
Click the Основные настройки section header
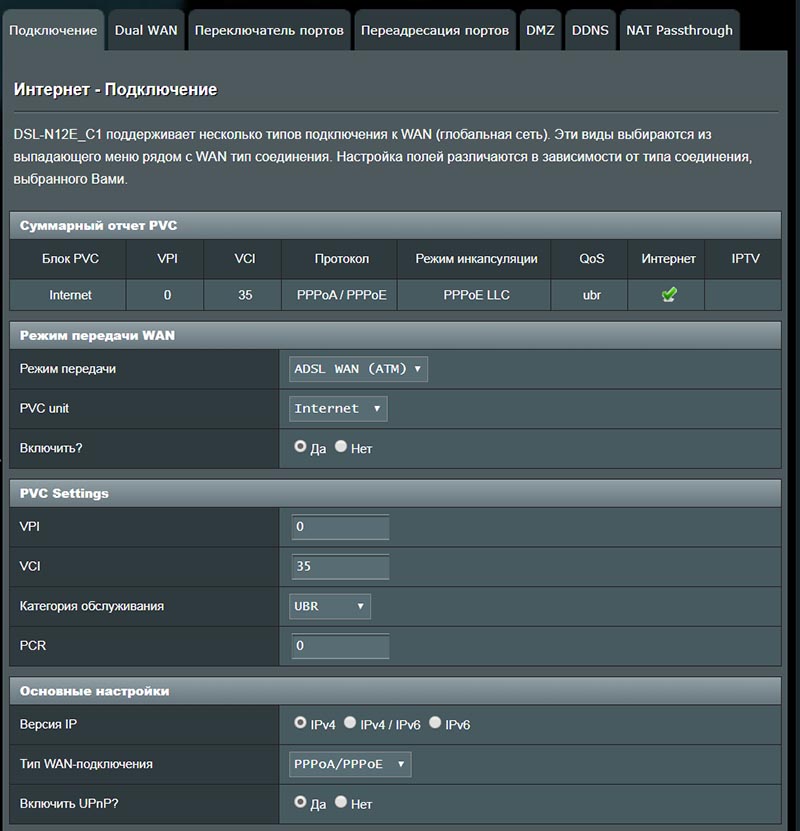(395, 691)
